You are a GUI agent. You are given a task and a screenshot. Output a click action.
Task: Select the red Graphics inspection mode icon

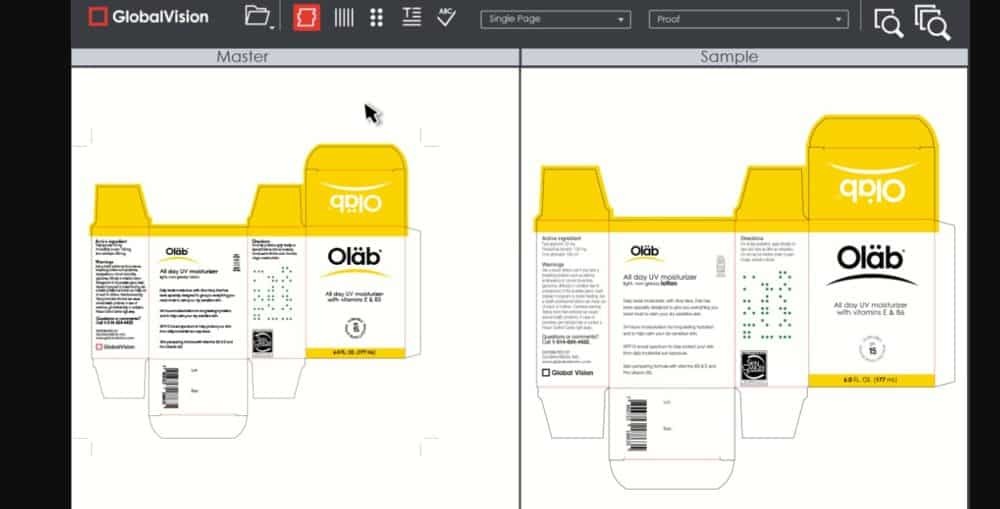(307, 17)
